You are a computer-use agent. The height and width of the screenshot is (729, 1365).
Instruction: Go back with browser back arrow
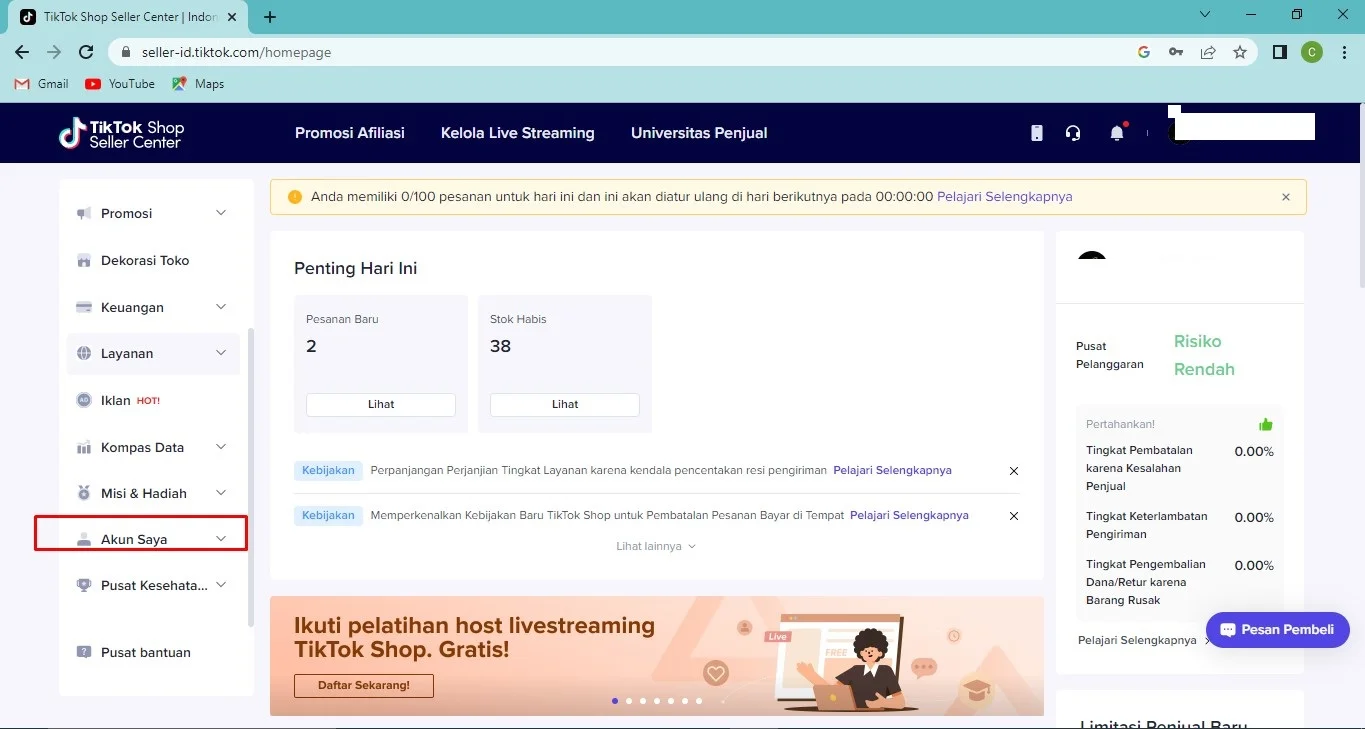[x=22, y=52]
